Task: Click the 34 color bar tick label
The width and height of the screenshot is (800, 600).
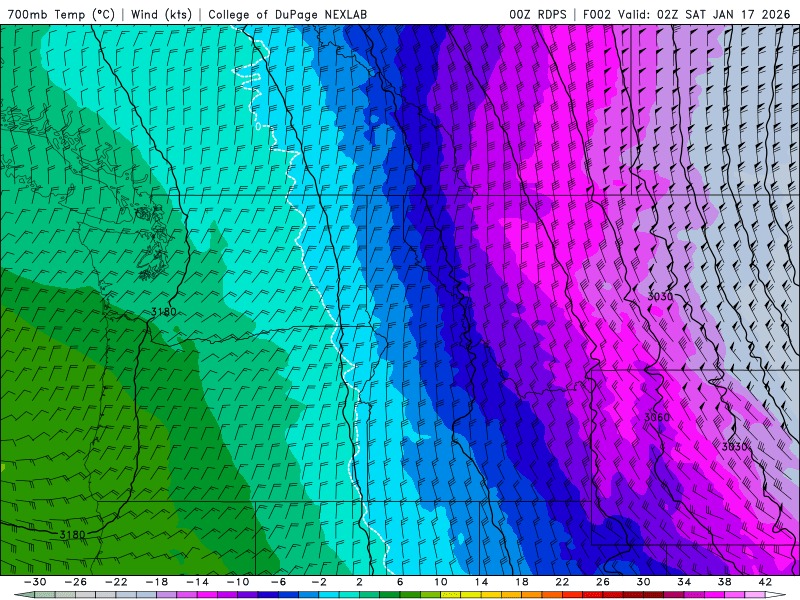Action: coord(684,582)
